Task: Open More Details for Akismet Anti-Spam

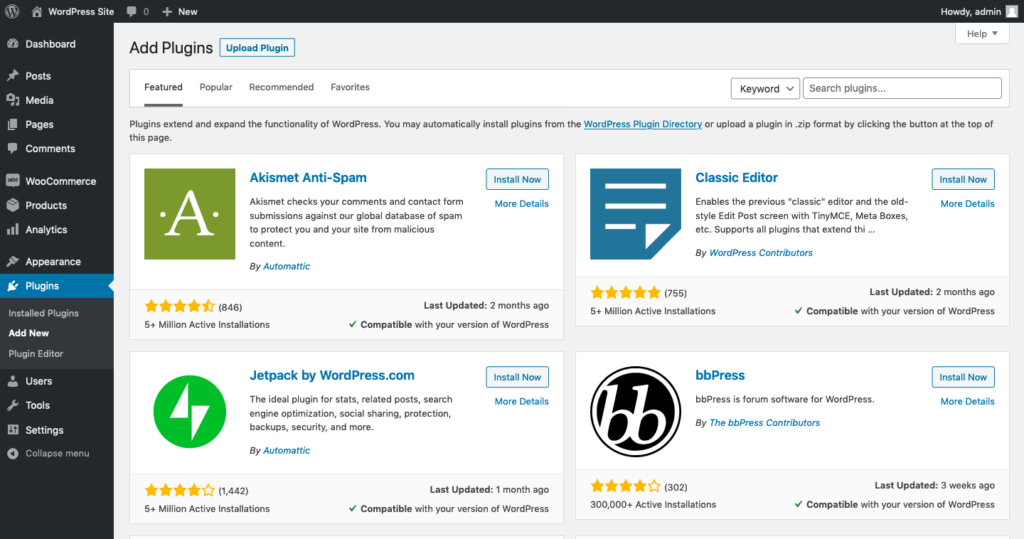Action: tap(521, 204)
